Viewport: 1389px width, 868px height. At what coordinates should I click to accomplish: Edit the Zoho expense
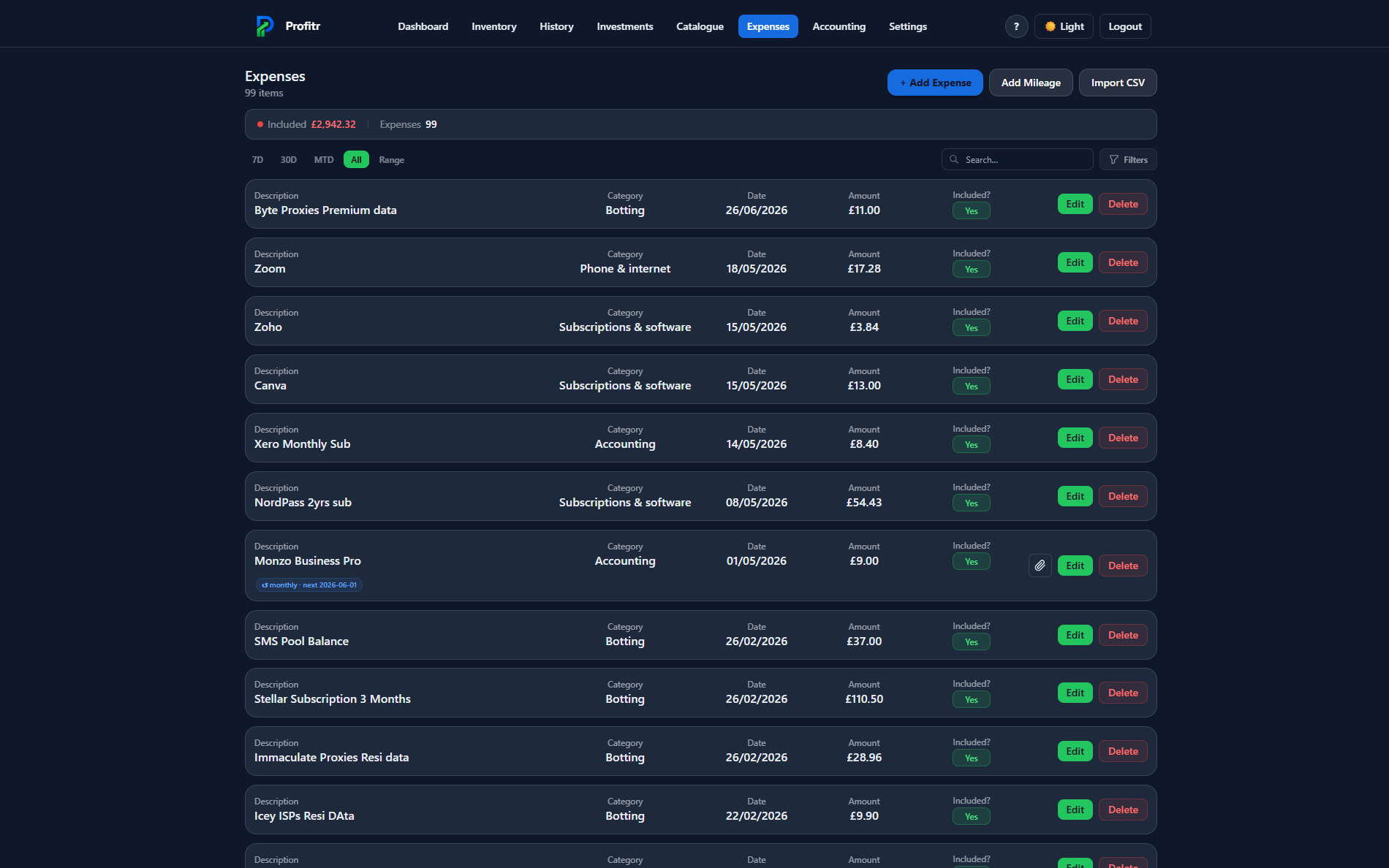click(x=1075, y=321)
